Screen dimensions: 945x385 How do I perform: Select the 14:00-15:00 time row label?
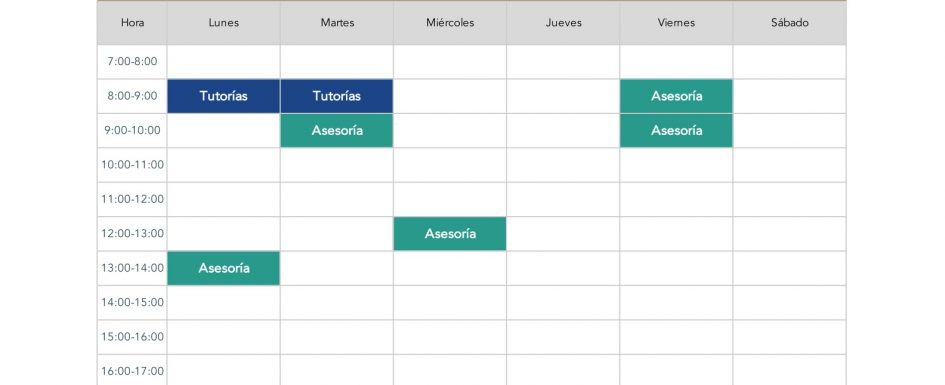pyautogui.click(x=133, y=302)
